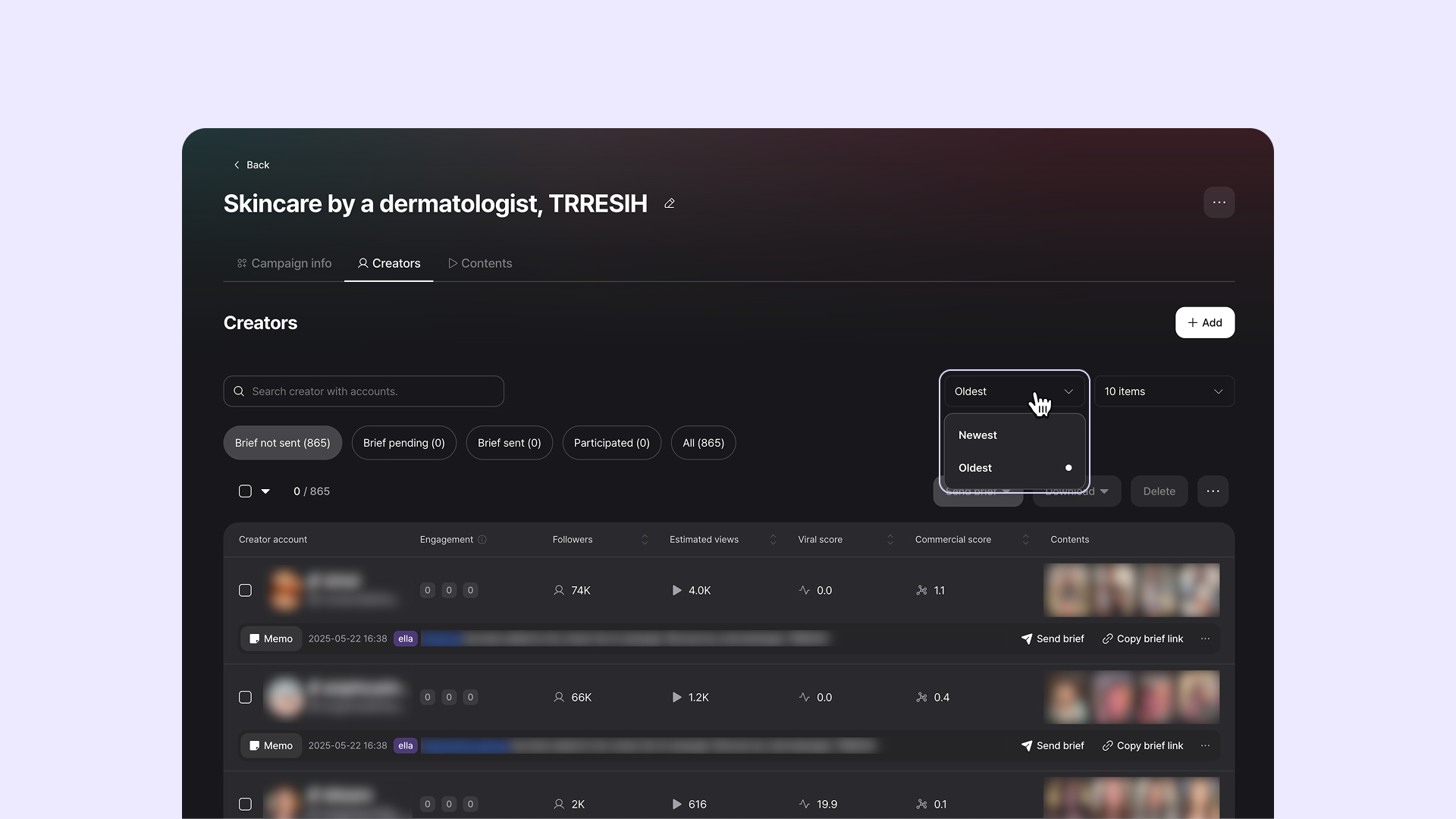Viewport: 1456px width, 819px height.
Task: Sort by Viral score column arrows
Action: pyautogui.click(x=890, y=540)
